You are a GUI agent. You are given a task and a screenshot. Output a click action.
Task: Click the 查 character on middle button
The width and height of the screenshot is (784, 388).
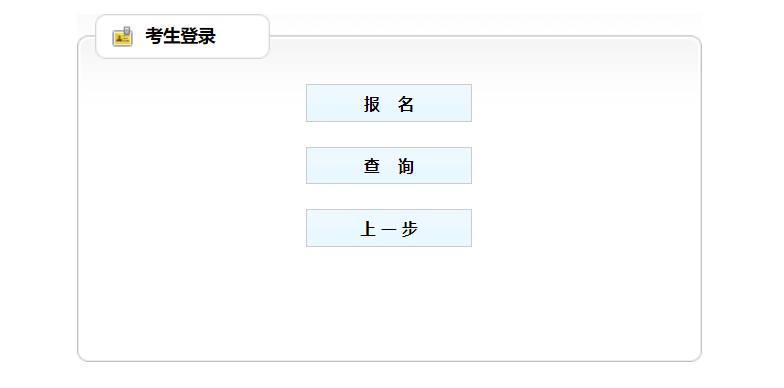[372, 166]
